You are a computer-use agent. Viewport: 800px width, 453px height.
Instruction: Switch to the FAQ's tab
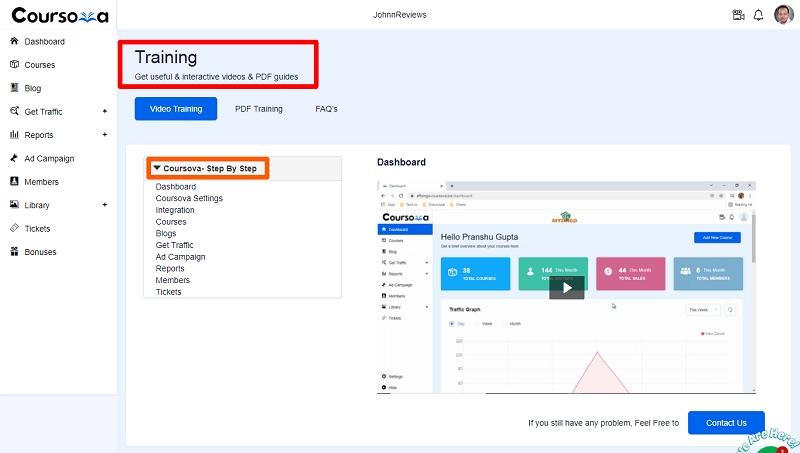coord(327,109)
